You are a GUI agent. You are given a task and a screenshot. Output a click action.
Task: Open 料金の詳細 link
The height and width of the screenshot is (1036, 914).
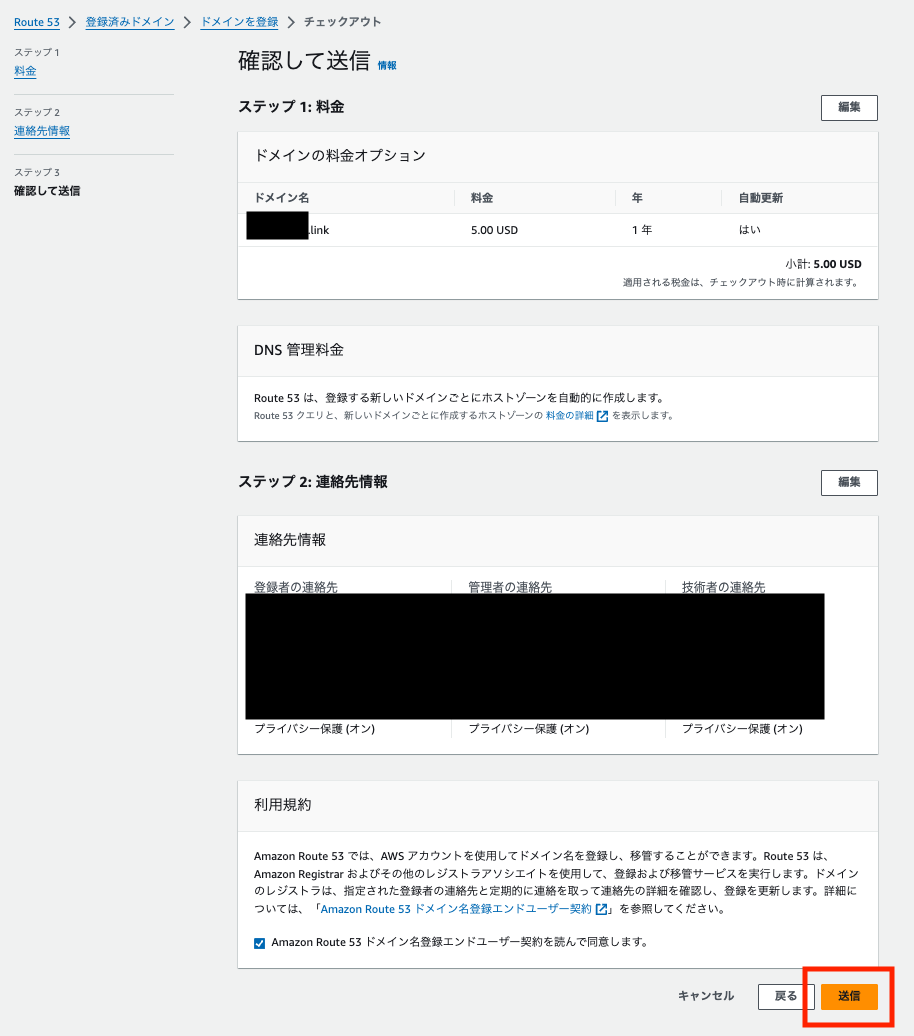click(x=569, y=416)
